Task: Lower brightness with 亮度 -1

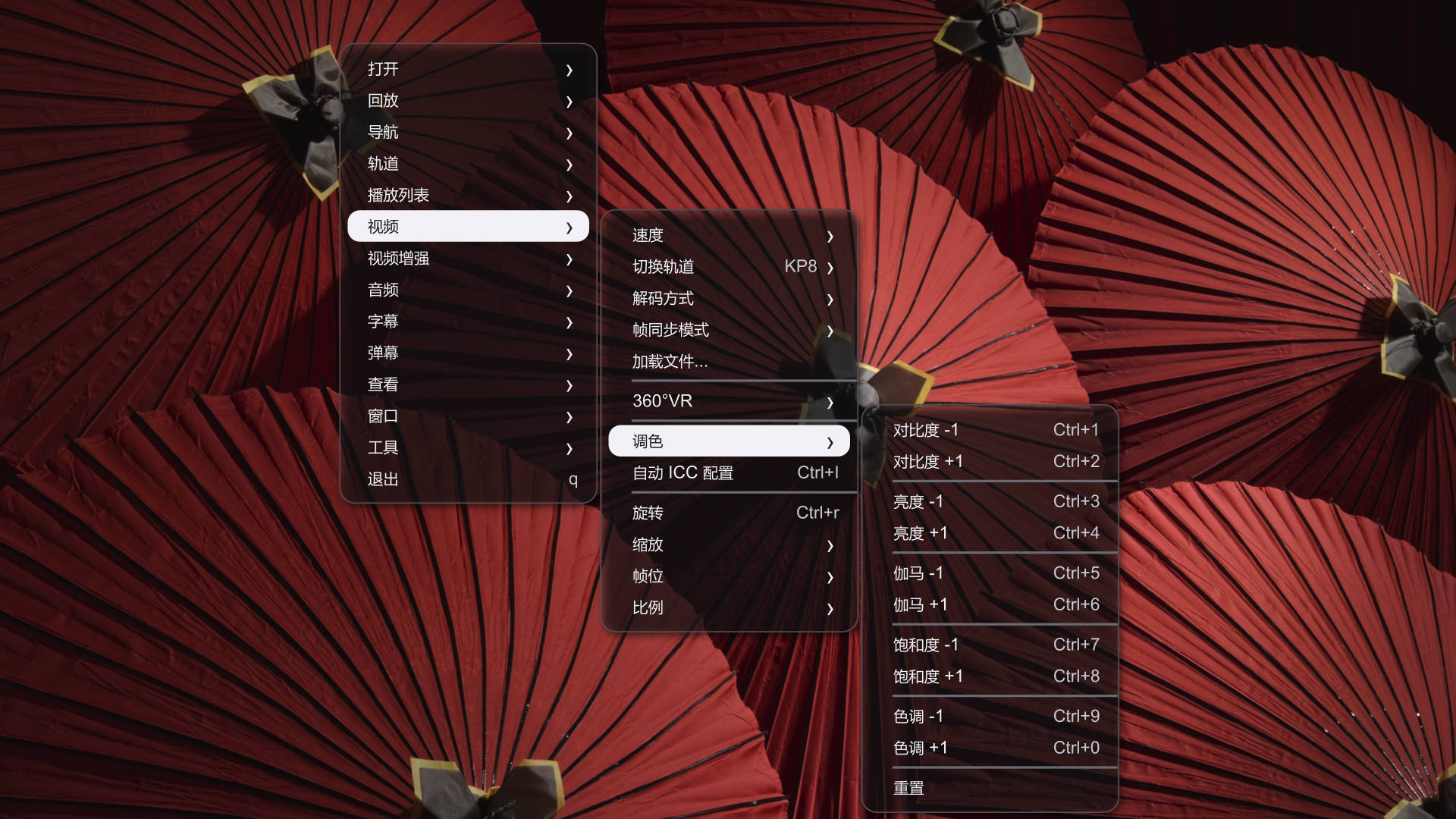Action: coord(990,501)
